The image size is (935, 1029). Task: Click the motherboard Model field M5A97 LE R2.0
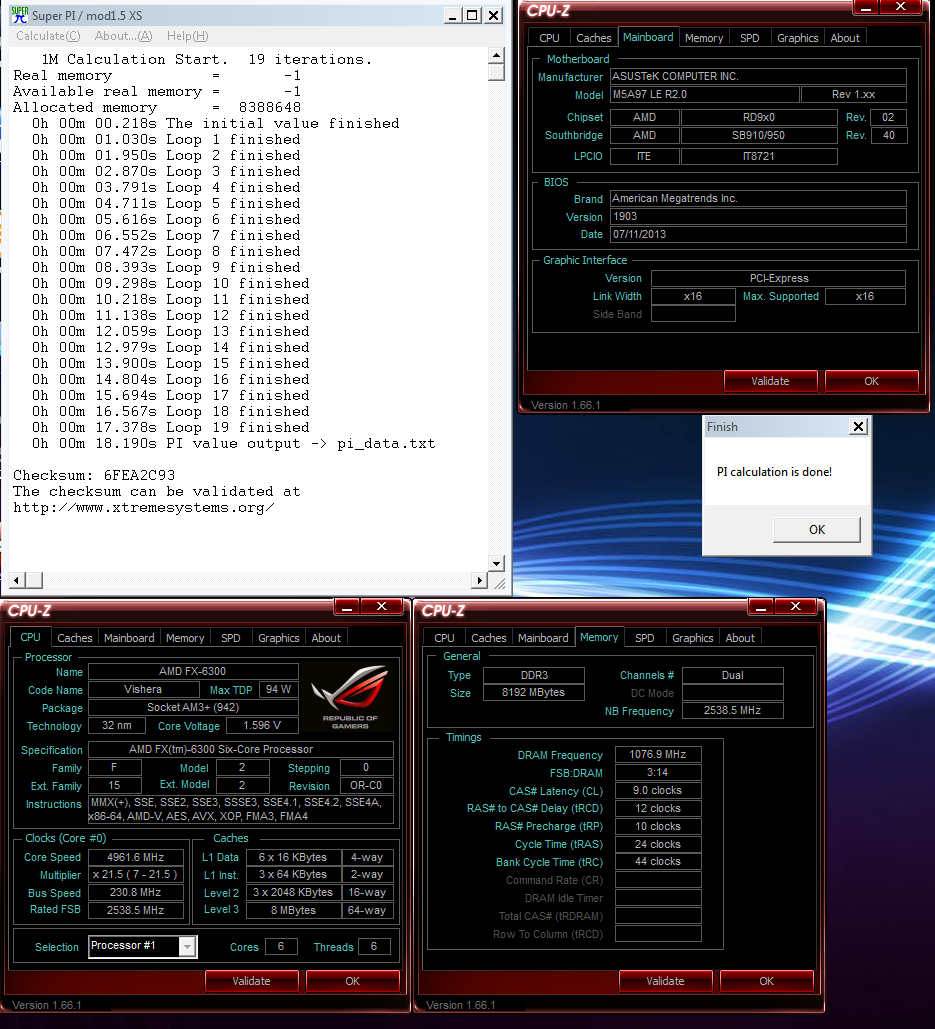pos(705,94)
